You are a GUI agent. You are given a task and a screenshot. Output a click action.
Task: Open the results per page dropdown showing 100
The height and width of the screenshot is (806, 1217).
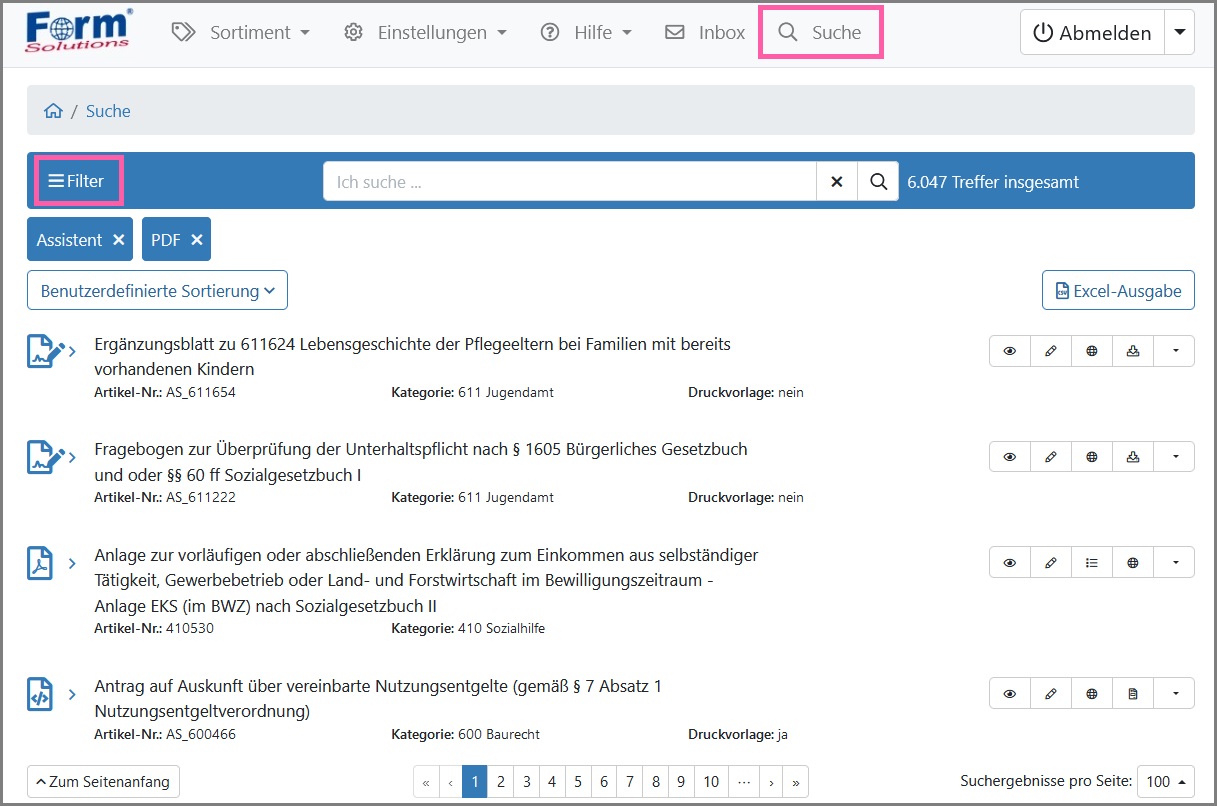click(1165, 781)
